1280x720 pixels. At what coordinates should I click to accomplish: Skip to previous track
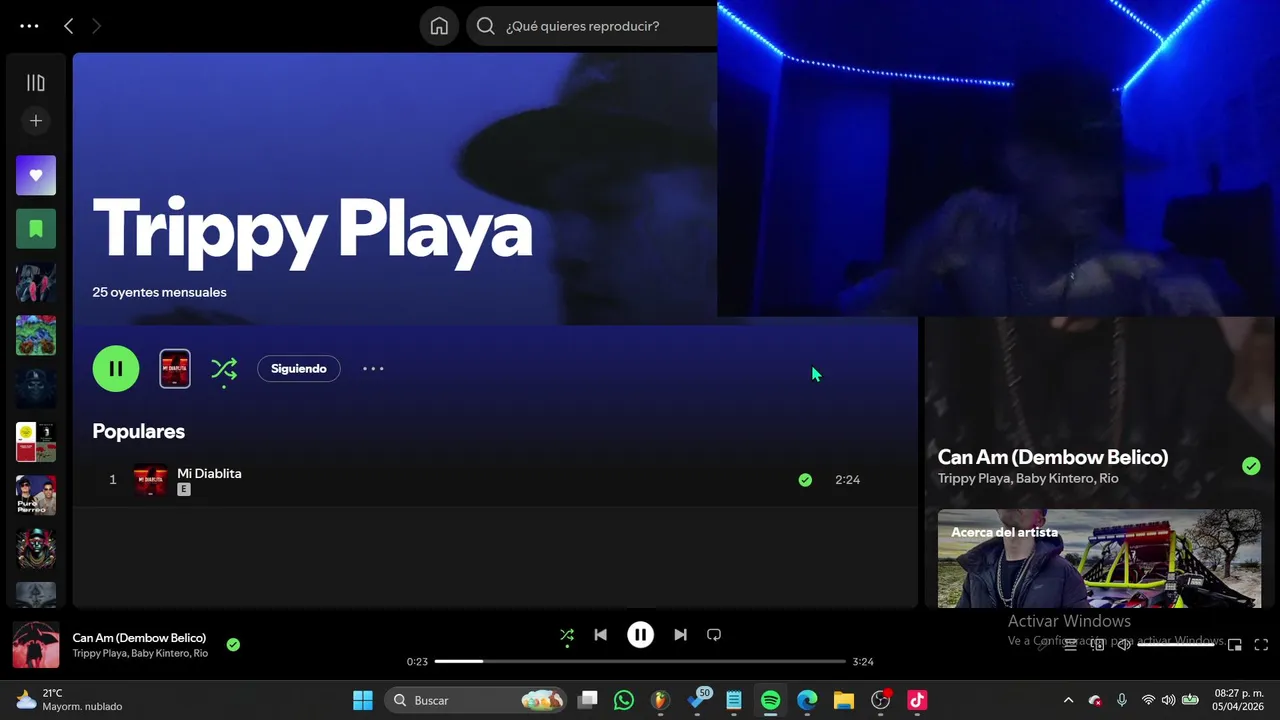[x=600, y=635]
